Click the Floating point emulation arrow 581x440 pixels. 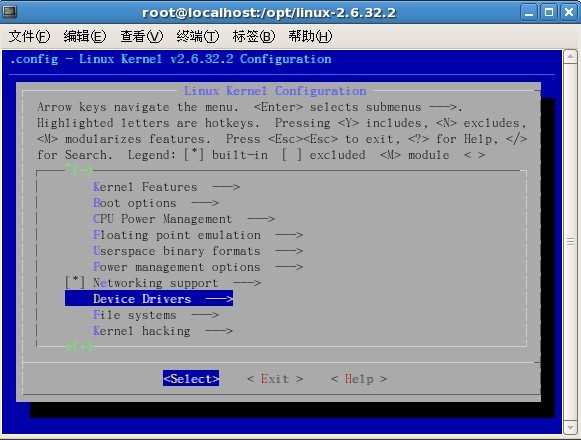click(289, 235)
